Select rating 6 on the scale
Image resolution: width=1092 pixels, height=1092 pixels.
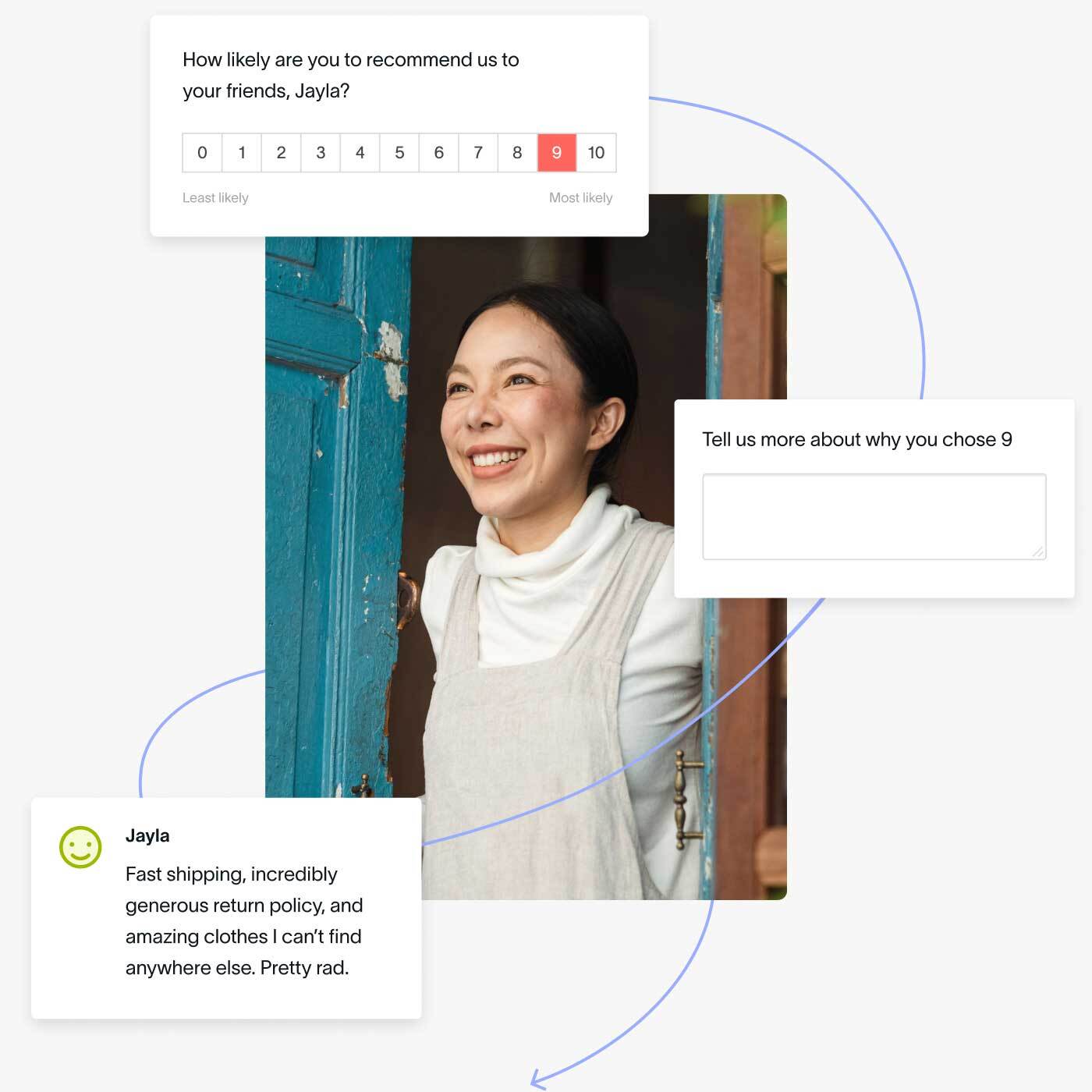coord(438,153)
